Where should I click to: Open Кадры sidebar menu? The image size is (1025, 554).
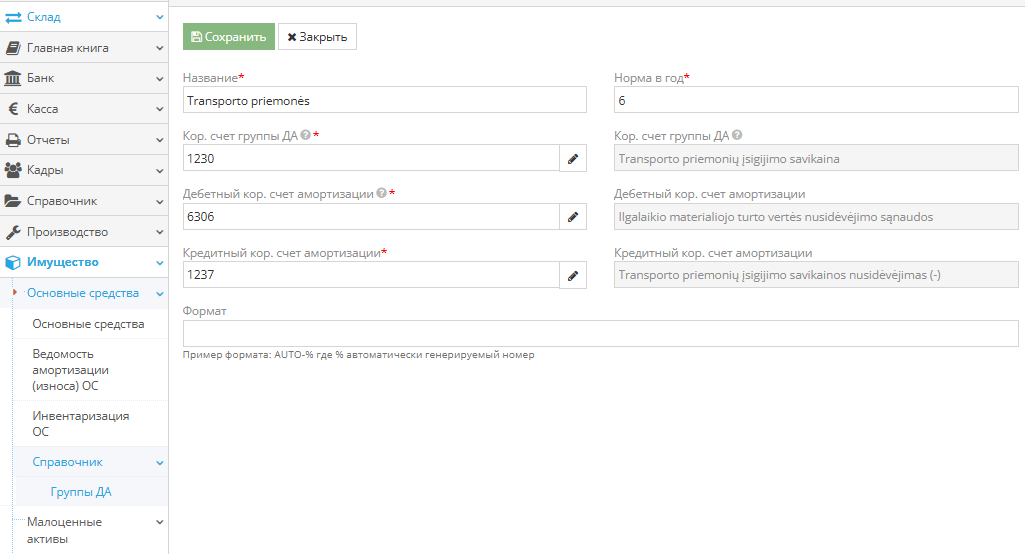[x=83, y=170]
